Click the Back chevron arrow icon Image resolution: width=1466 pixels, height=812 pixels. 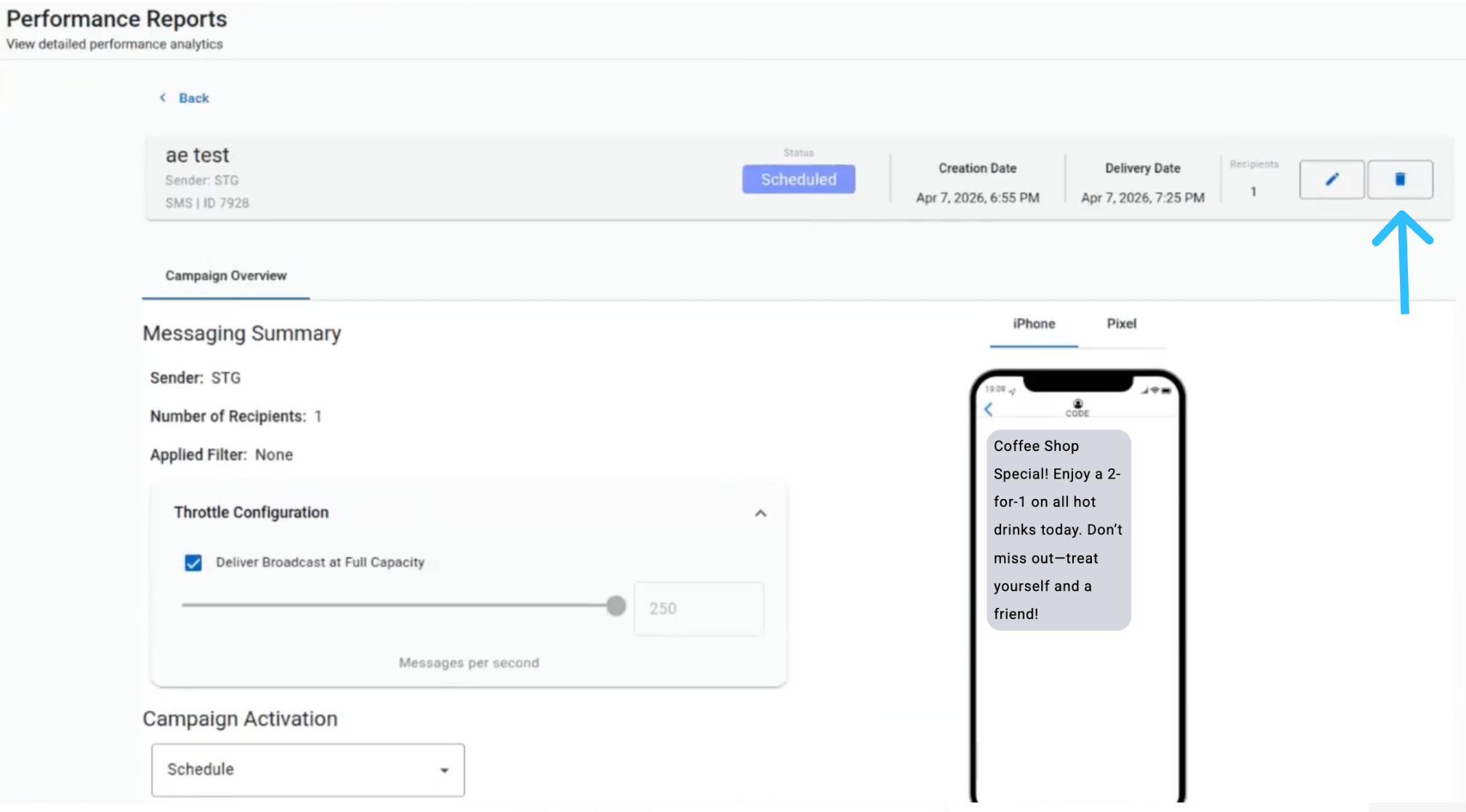[163, 97]
